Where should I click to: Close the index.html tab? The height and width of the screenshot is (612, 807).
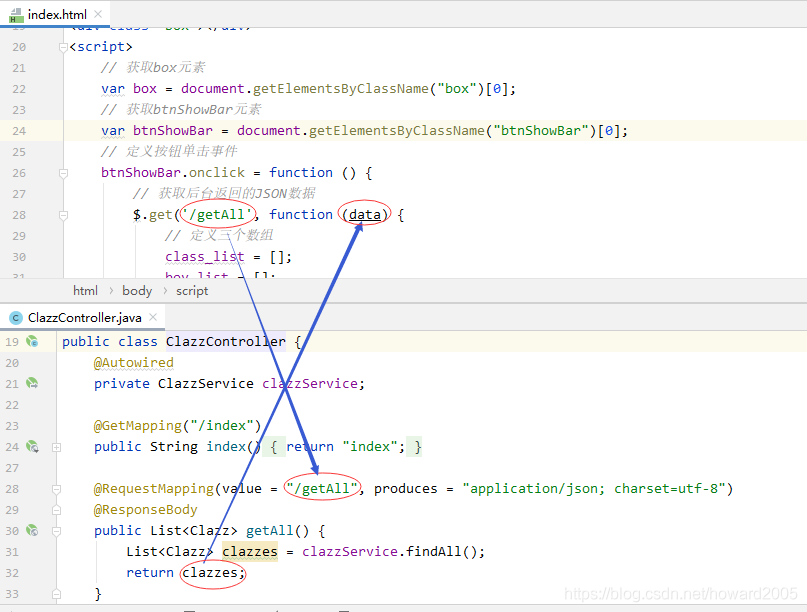coord(97,15)
